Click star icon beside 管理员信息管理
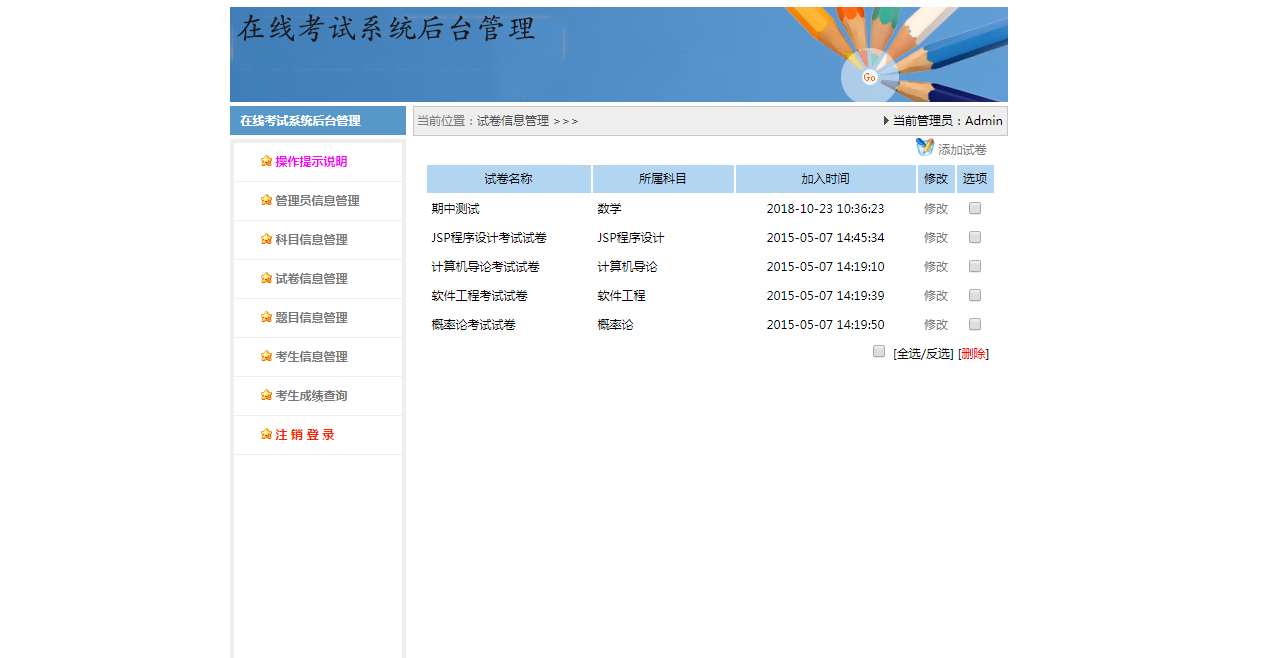Viewport: 1263px width, 658px height. 266,200
